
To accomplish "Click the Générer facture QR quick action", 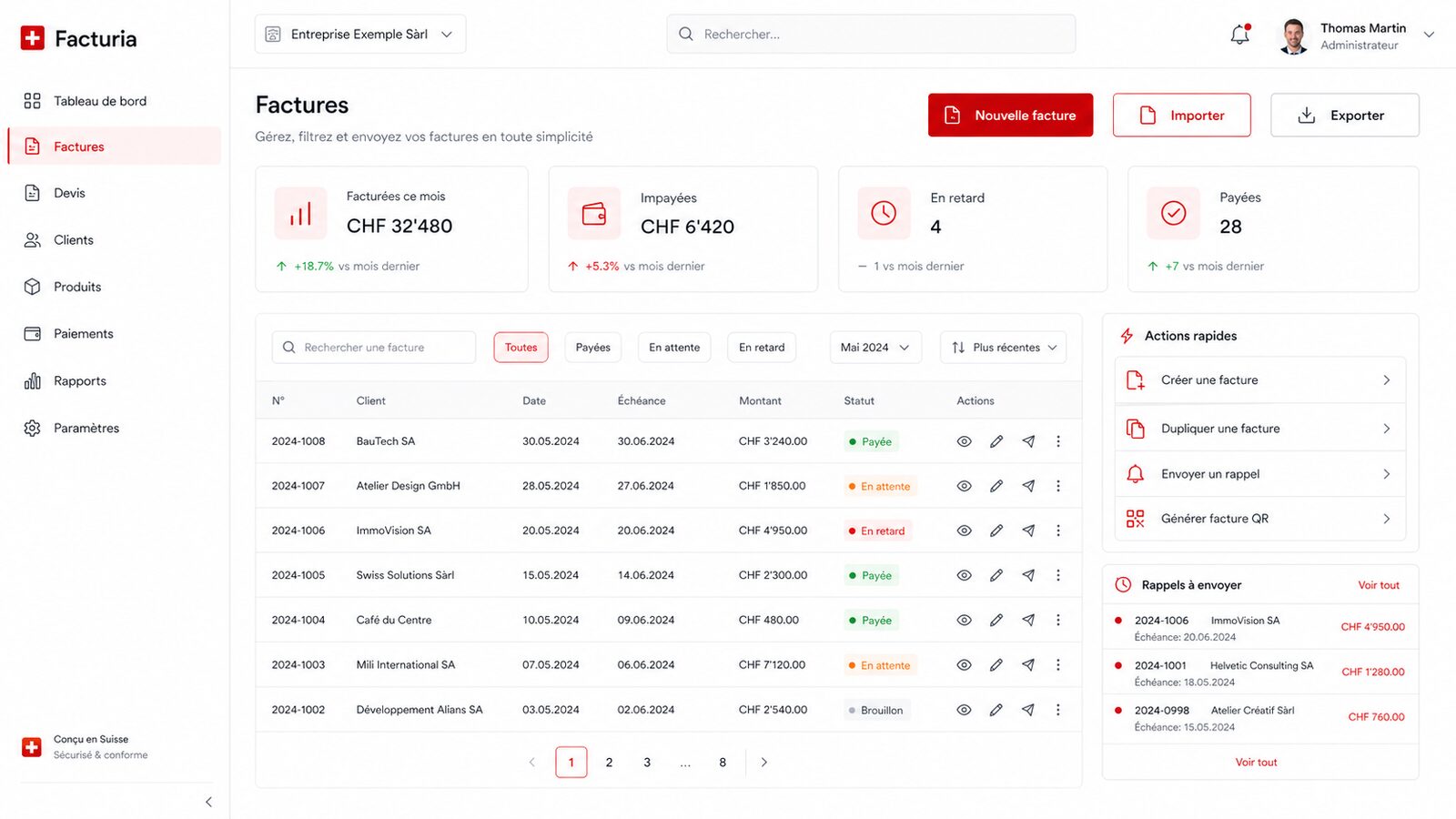I will tap(1260, 519).
